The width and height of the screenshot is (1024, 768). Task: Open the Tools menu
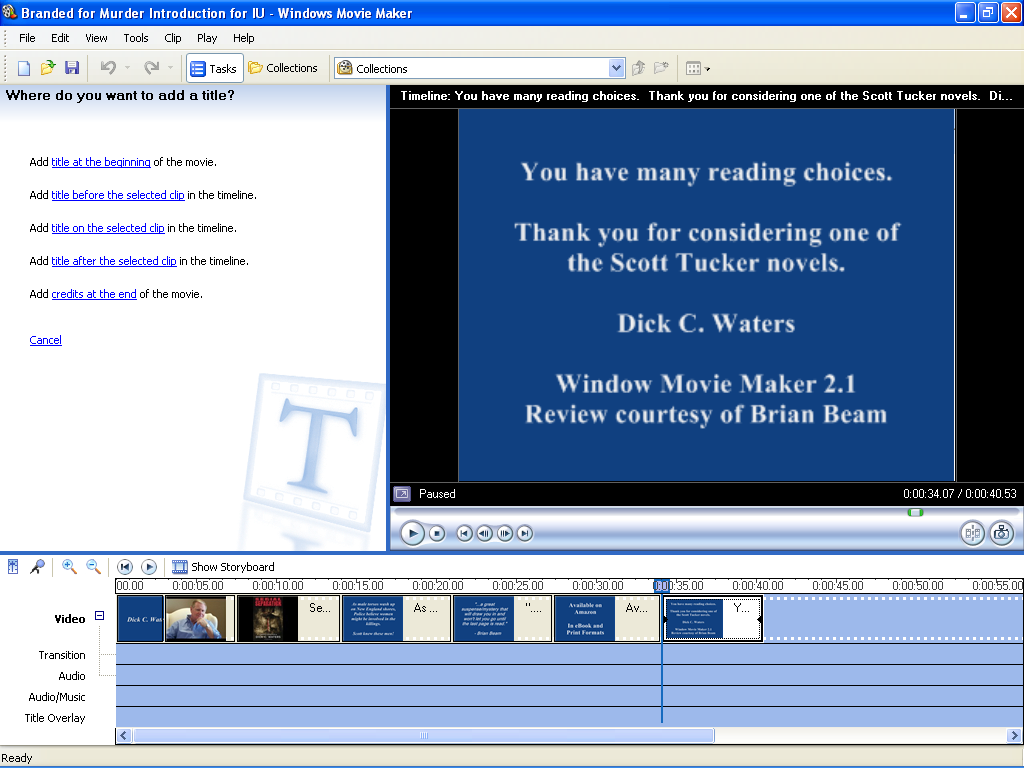pos(136,38)
